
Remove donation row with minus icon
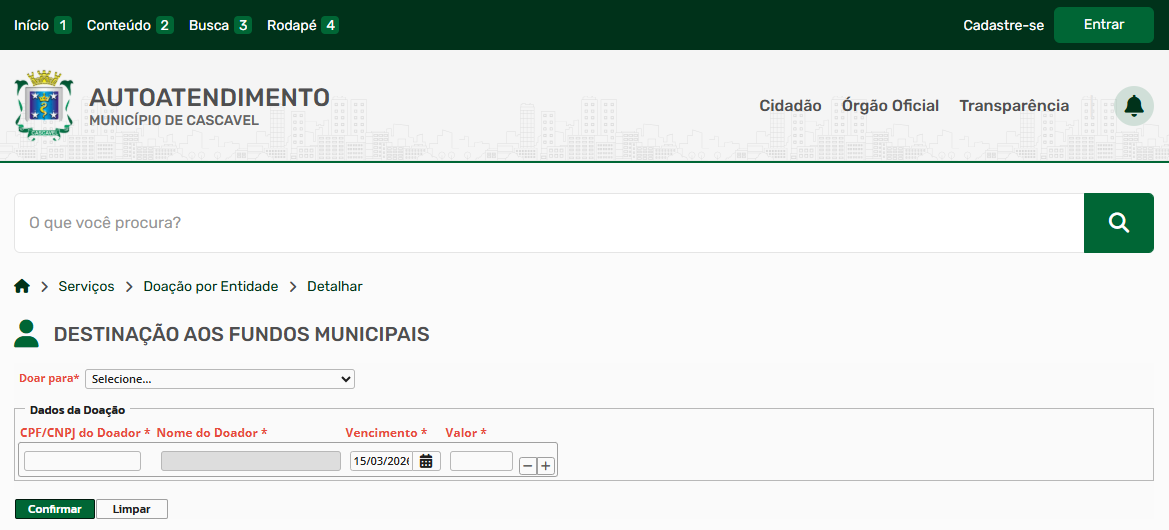[528, 466]
